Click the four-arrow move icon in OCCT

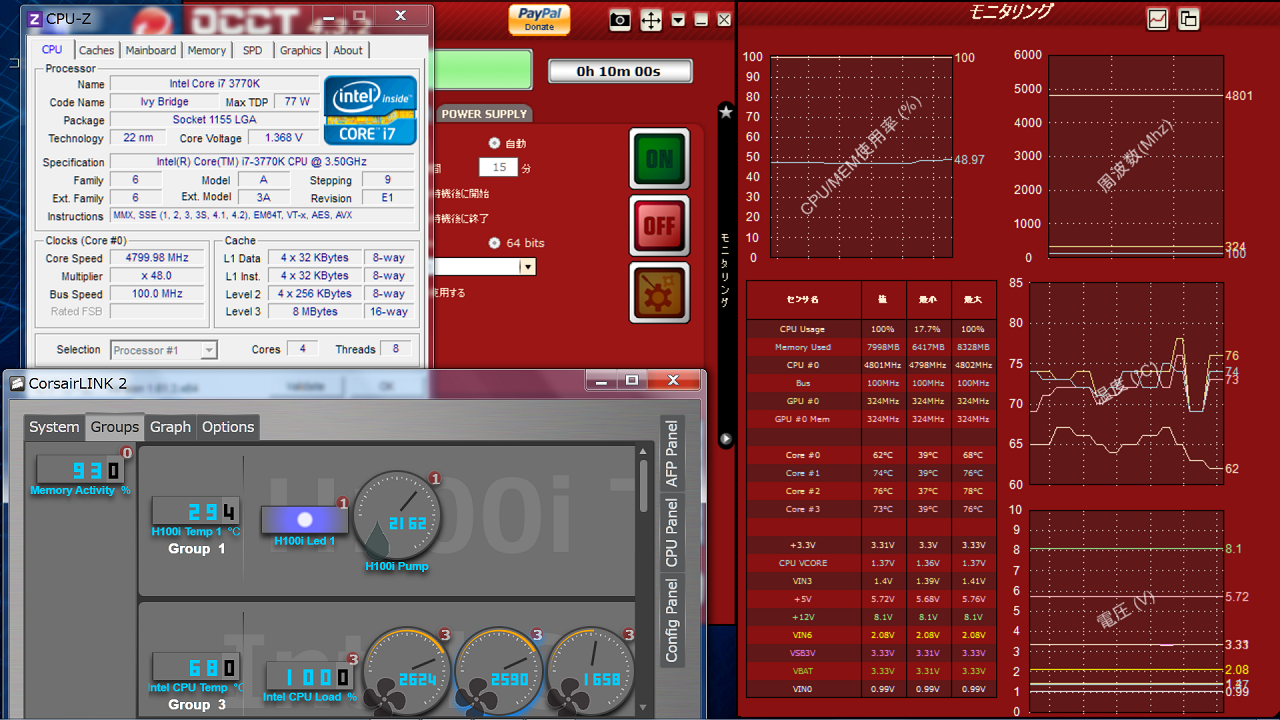(x=651, y=20)
